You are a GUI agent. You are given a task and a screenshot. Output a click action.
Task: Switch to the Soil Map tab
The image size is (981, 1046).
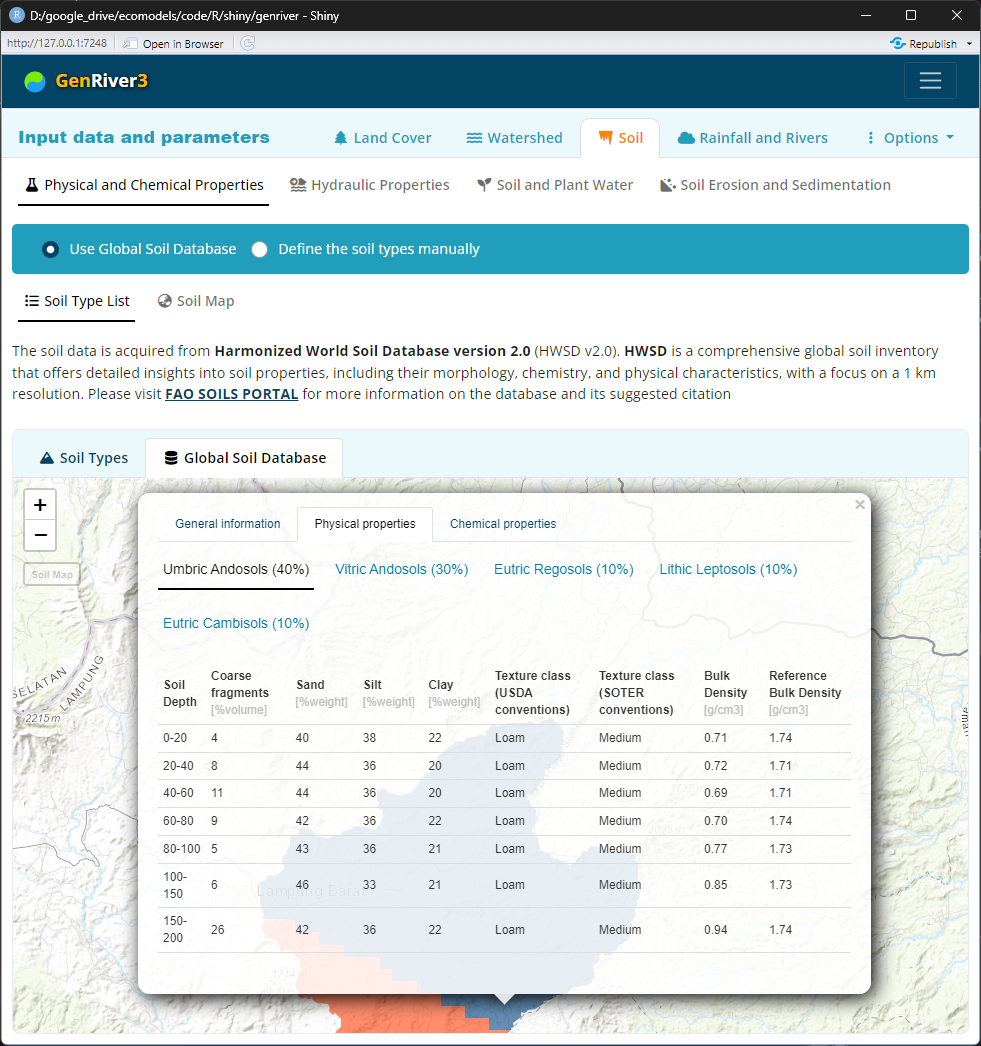(x=196, y=301)
